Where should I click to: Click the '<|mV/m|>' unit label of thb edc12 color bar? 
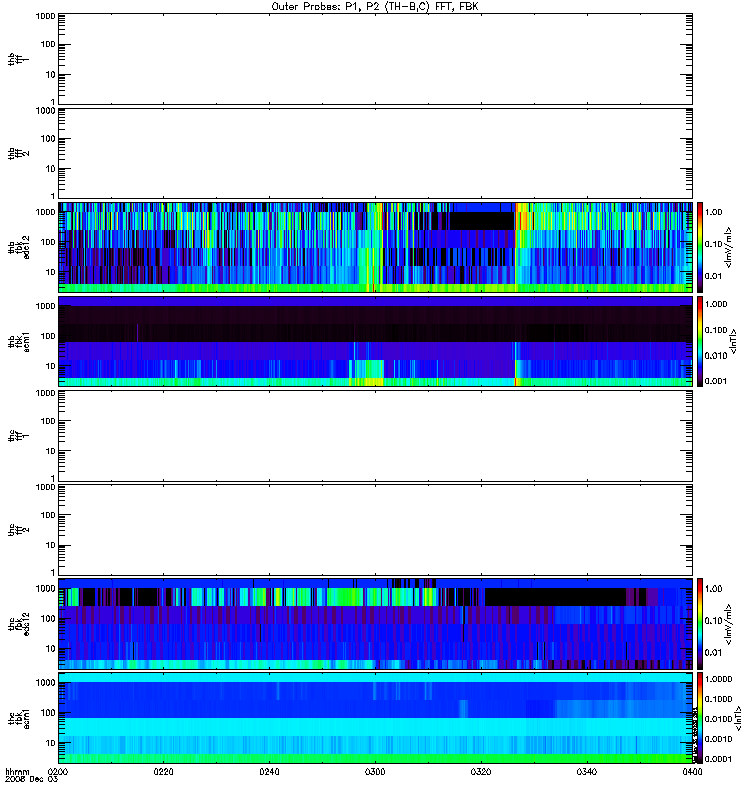click(729, 247)
